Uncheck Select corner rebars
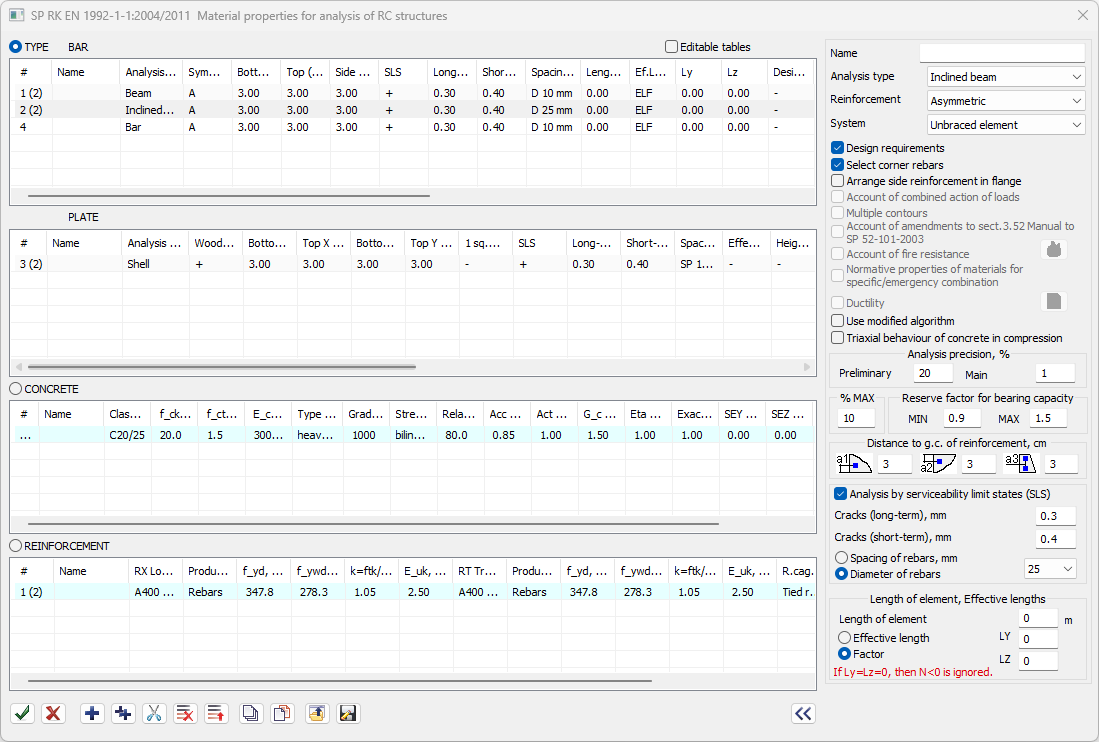Image resolution: width=1099 pixels, height=742 pixels. pyautogui.click(x=838, y=165)
